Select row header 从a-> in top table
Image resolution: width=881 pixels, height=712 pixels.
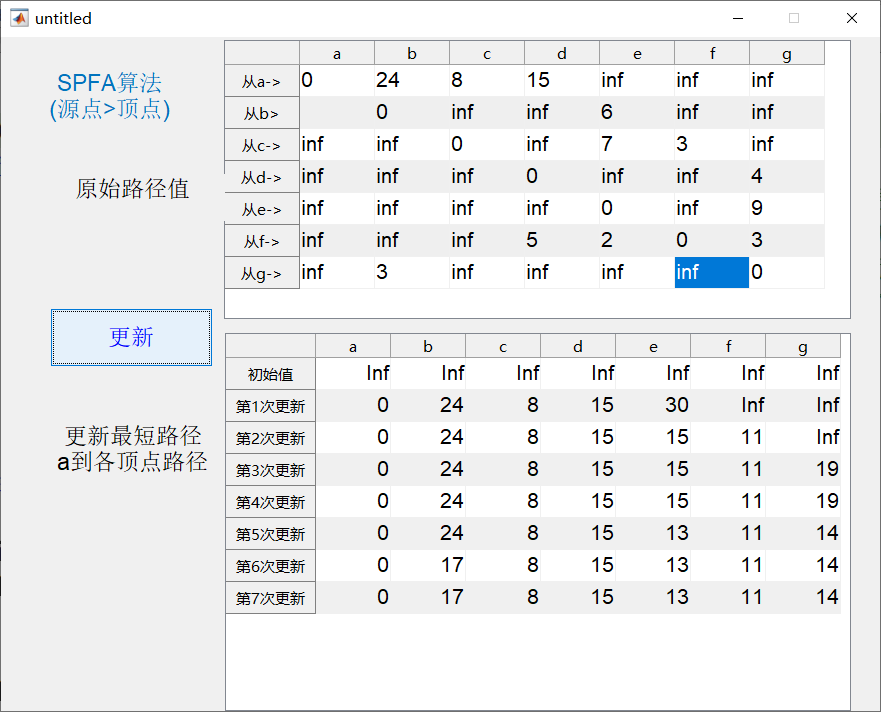(x=261, y=81)
